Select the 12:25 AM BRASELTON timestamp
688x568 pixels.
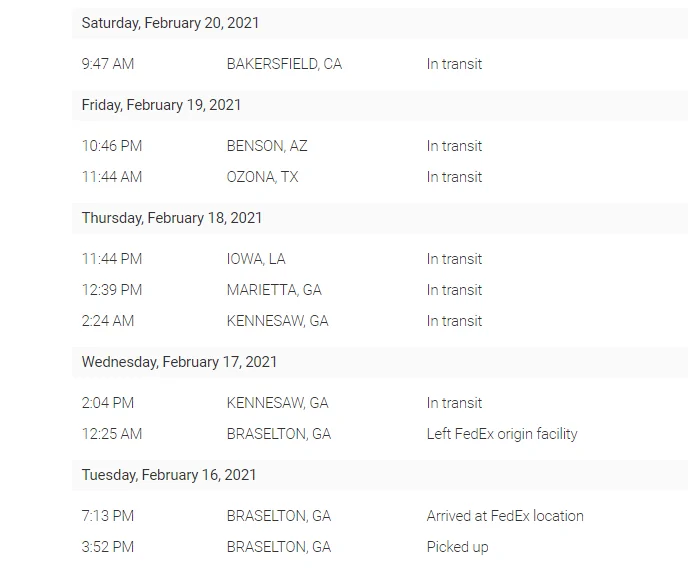pos(112,434)
